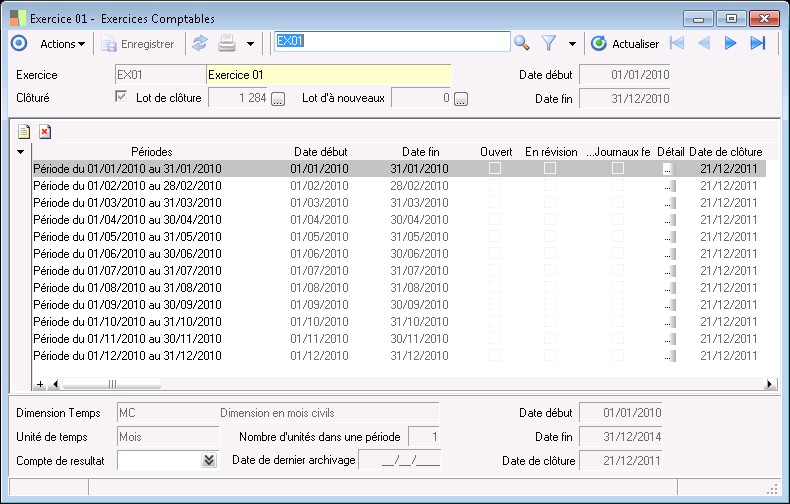Go to the first record arrow
The image size is (790, 504).
677,43
